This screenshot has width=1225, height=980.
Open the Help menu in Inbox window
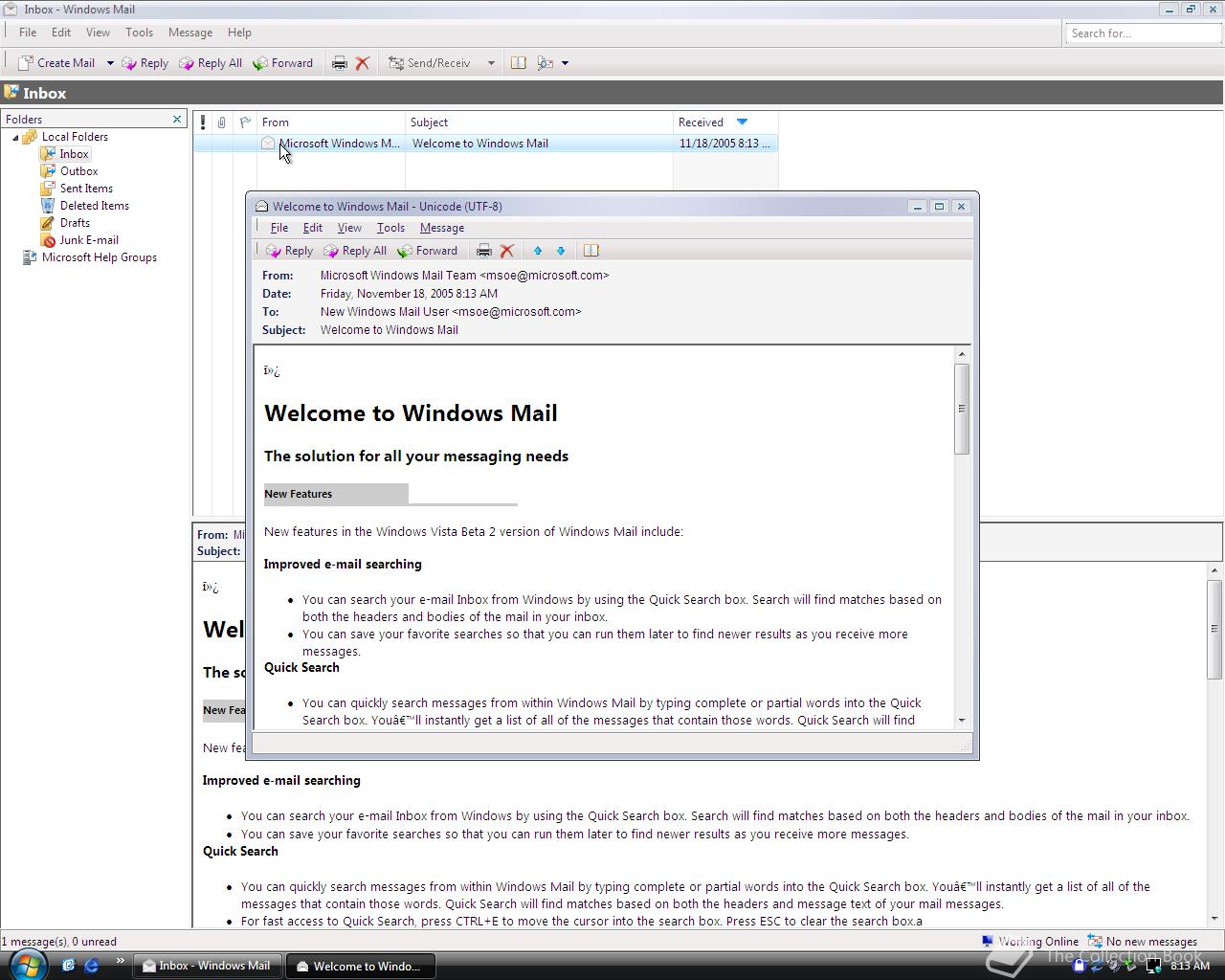click(239, 33)
